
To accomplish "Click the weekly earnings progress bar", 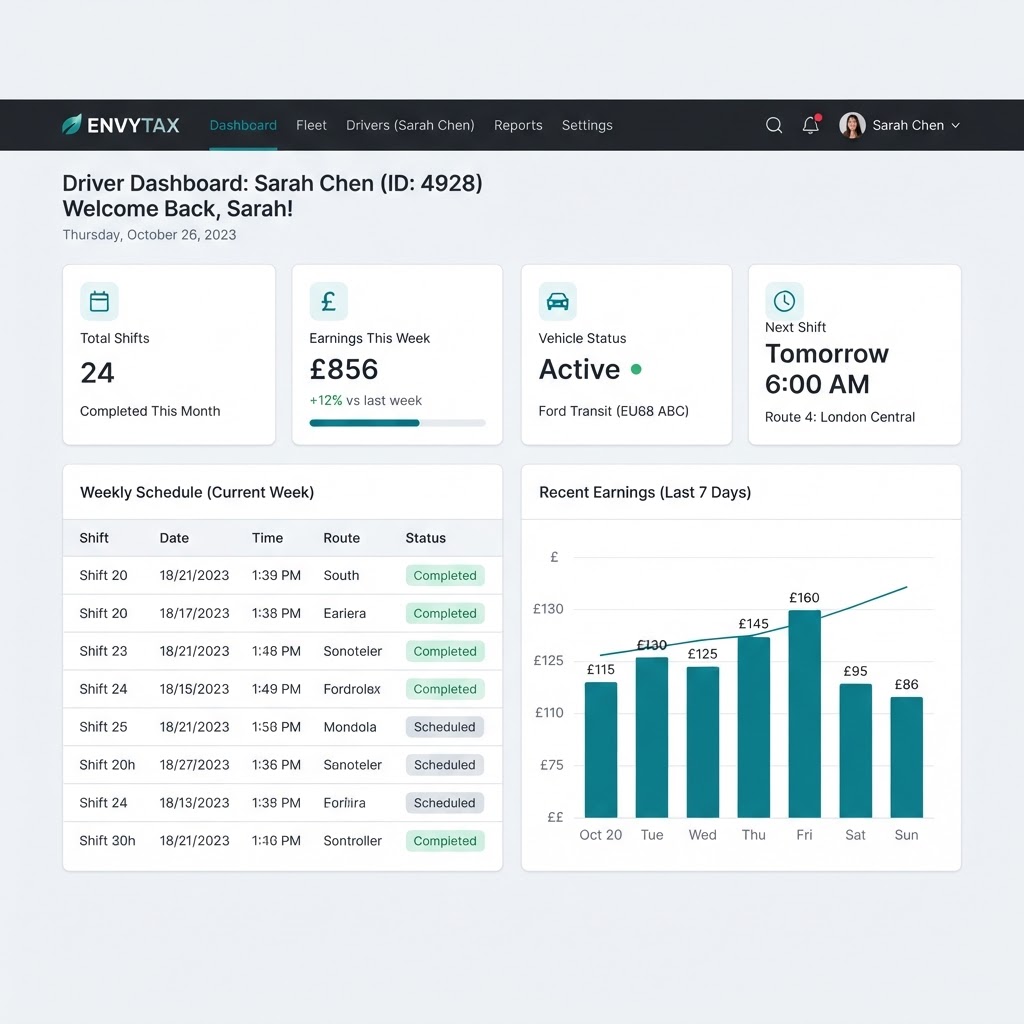I will (x=397, y=423).
